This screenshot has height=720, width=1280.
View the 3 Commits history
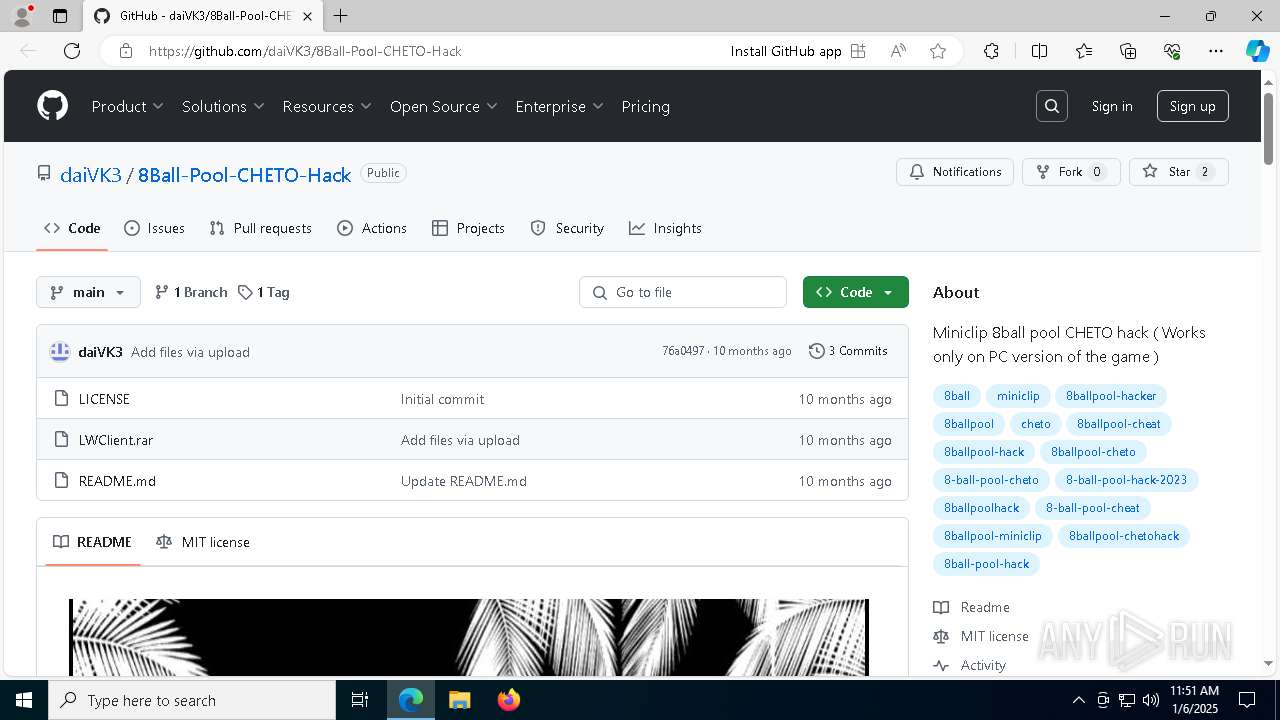pyautogui.click(x=848, y=351)
